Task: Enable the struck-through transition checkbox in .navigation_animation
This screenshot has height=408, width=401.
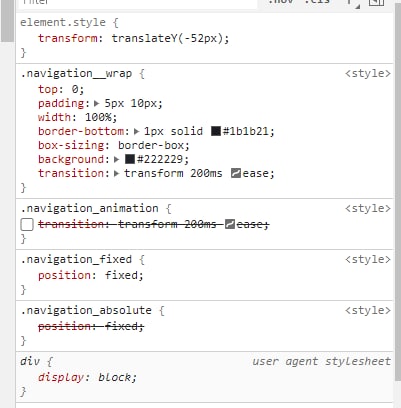Action: (27, 224)
